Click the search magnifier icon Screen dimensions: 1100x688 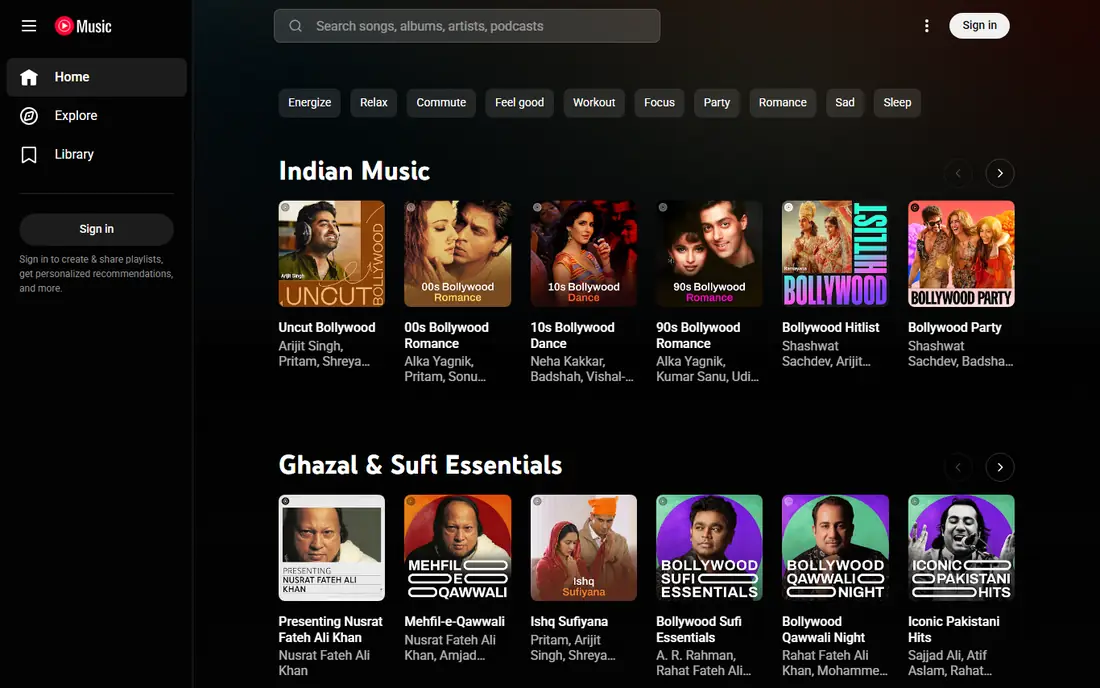(295, 26)
